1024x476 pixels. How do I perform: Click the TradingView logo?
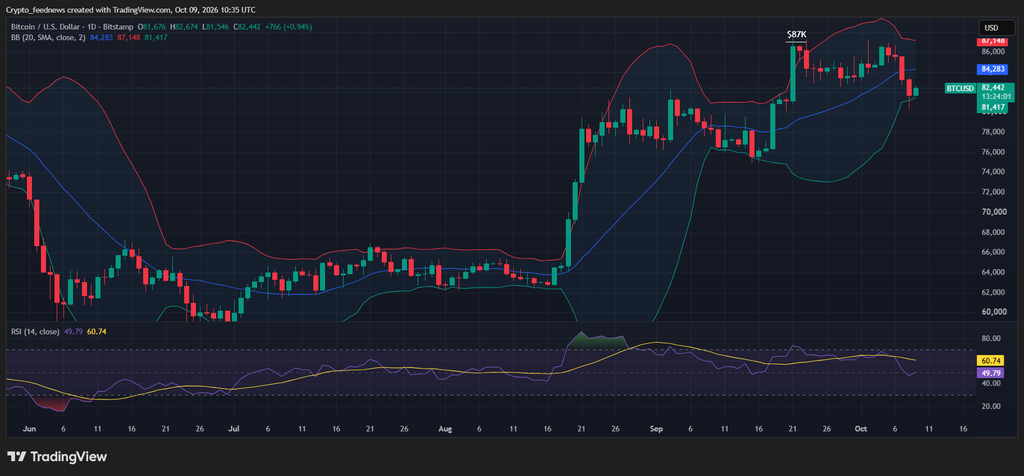pyautogui.click(x=57, y=456)
